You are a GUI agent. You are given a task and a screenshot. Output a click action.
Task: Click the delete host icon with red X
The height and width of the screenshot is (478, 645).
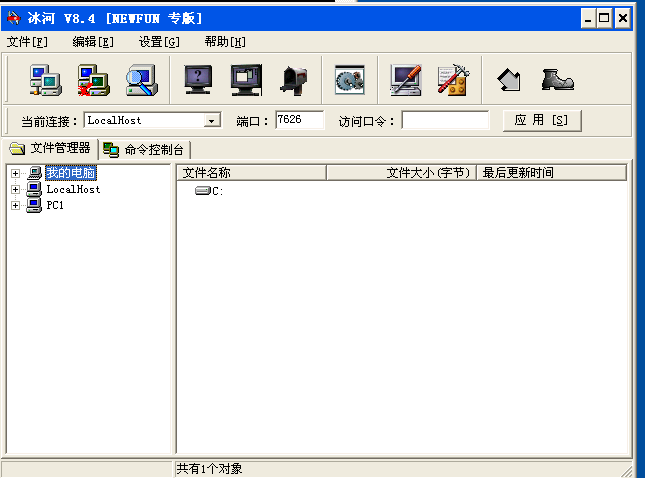click(94, 80)
